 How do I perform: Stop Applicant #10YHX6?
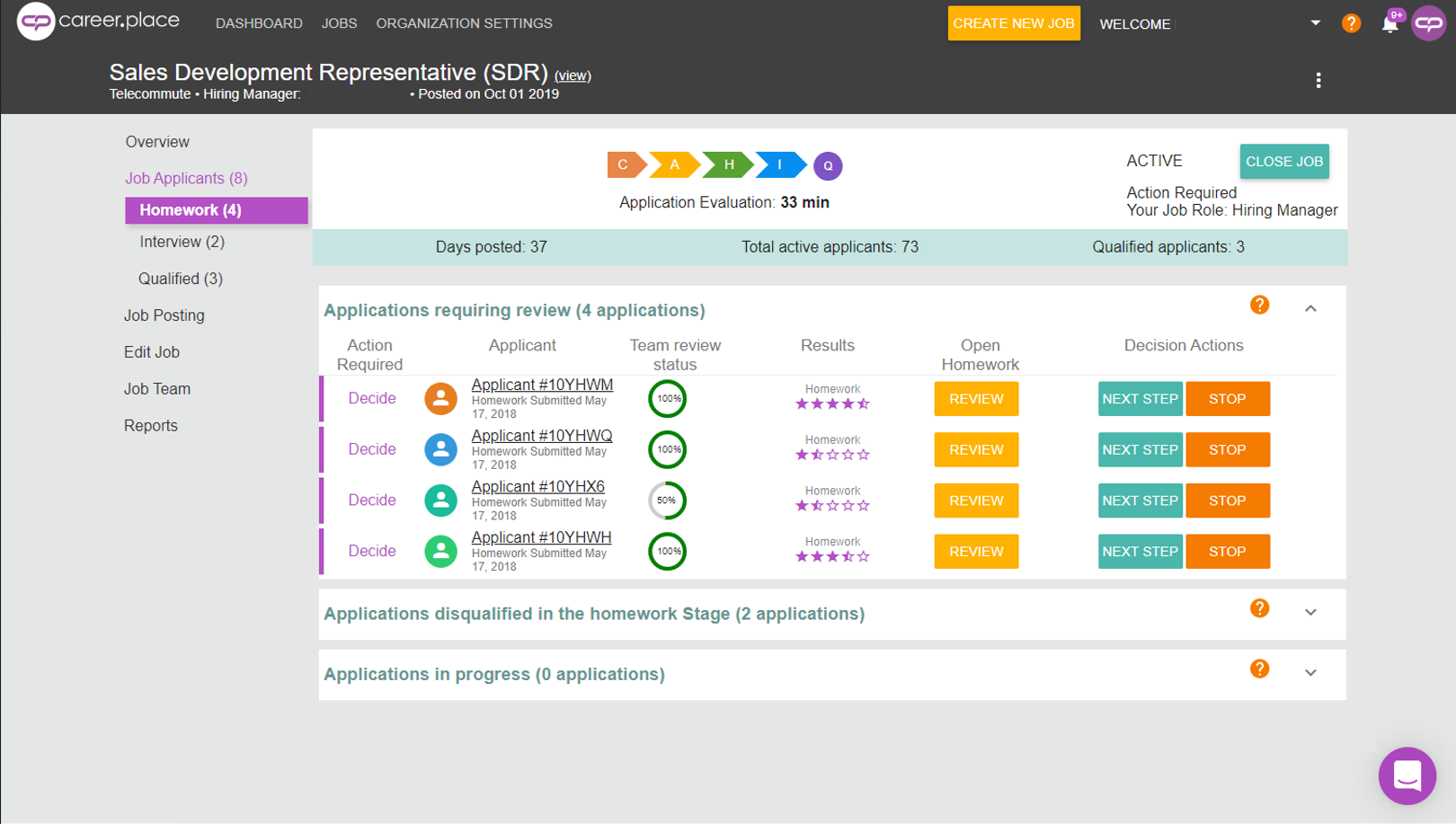tap(1228, 501)
